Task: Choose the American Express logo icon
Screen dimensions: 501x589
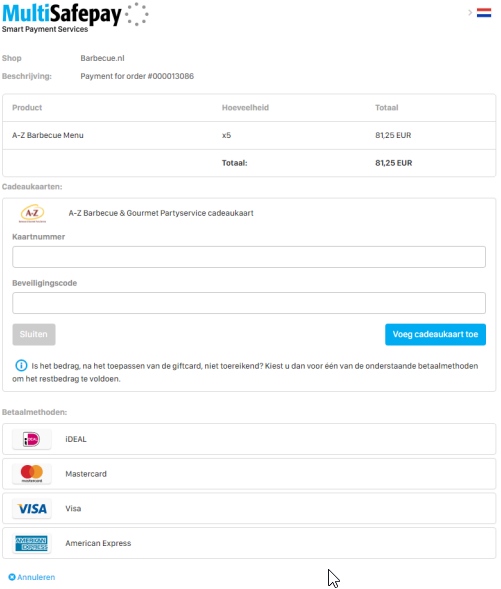Action: pyautogui.click(x=32, y=543)
